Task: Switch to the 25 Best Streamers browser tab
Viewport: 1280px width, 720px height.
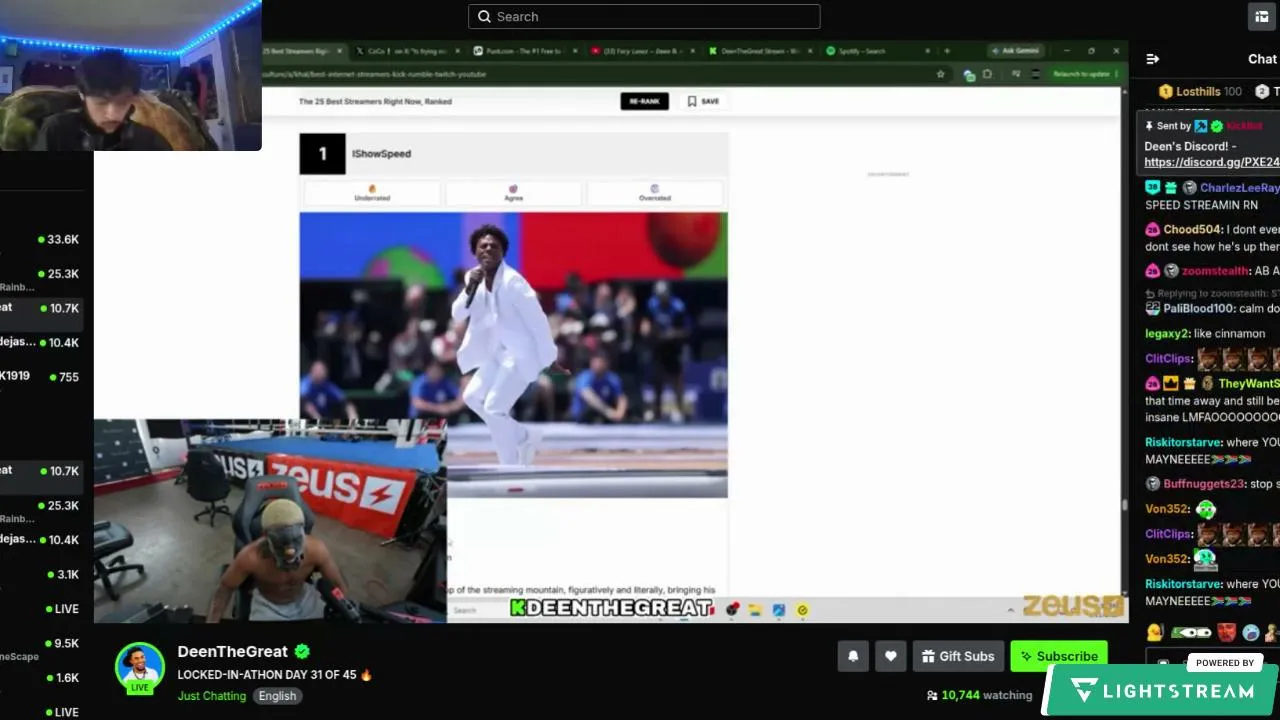Action: [302, 51]
